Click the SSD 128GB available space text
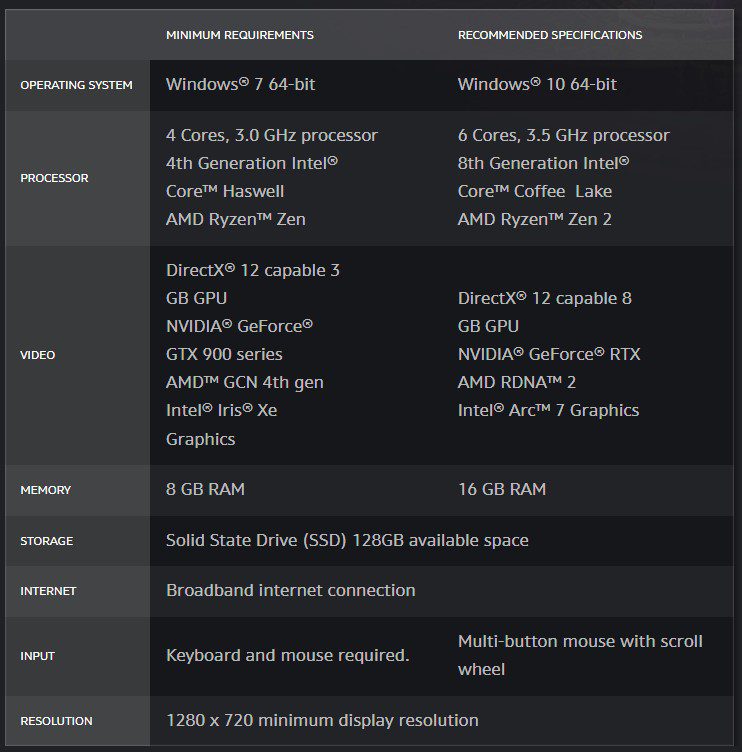The image size is (742, 752). pyautogui.click(x=347, y=540)
